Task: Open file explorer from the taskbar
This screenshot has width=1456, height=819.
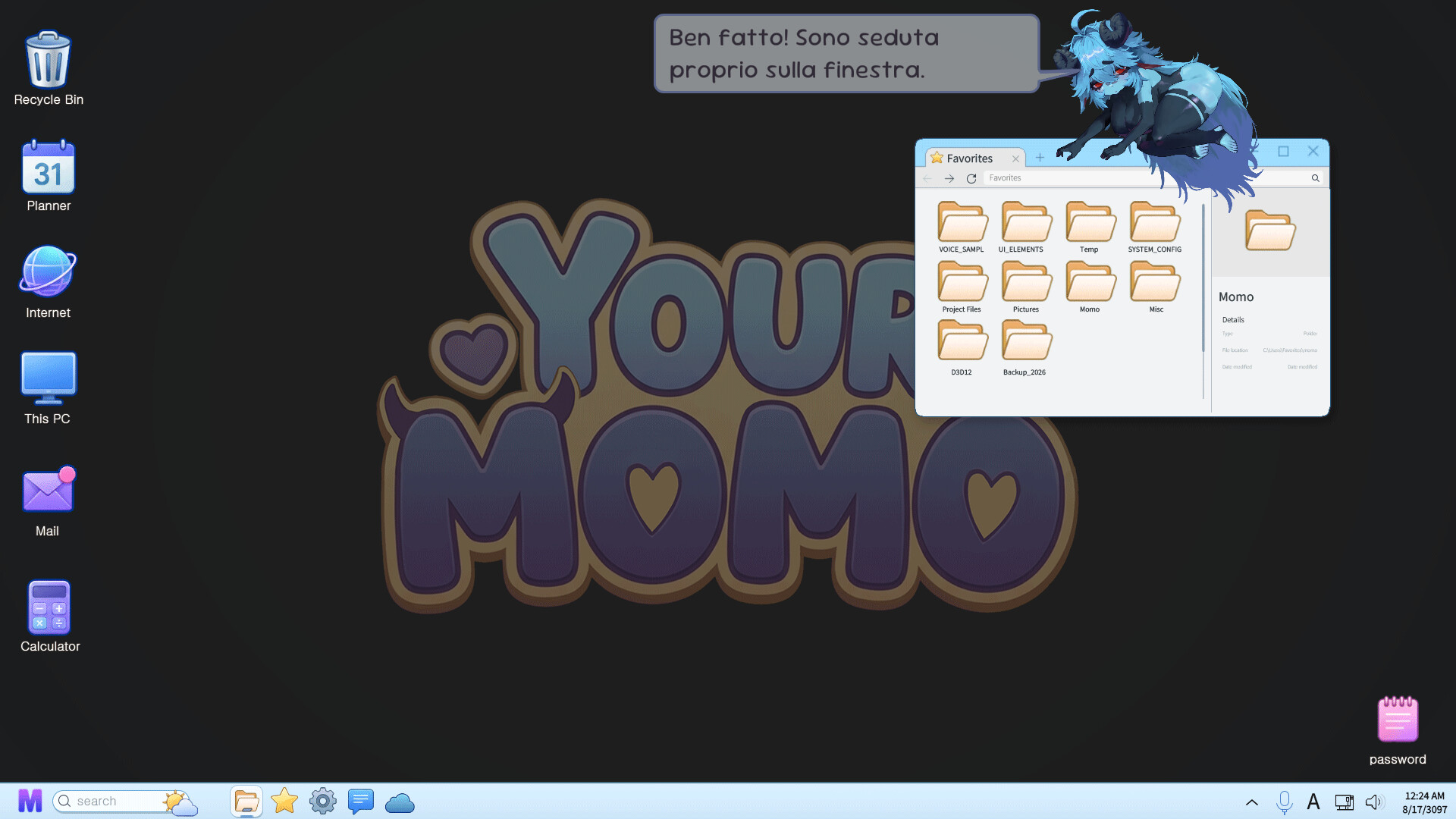Action: pyautogui.click(x=246, y=802)
